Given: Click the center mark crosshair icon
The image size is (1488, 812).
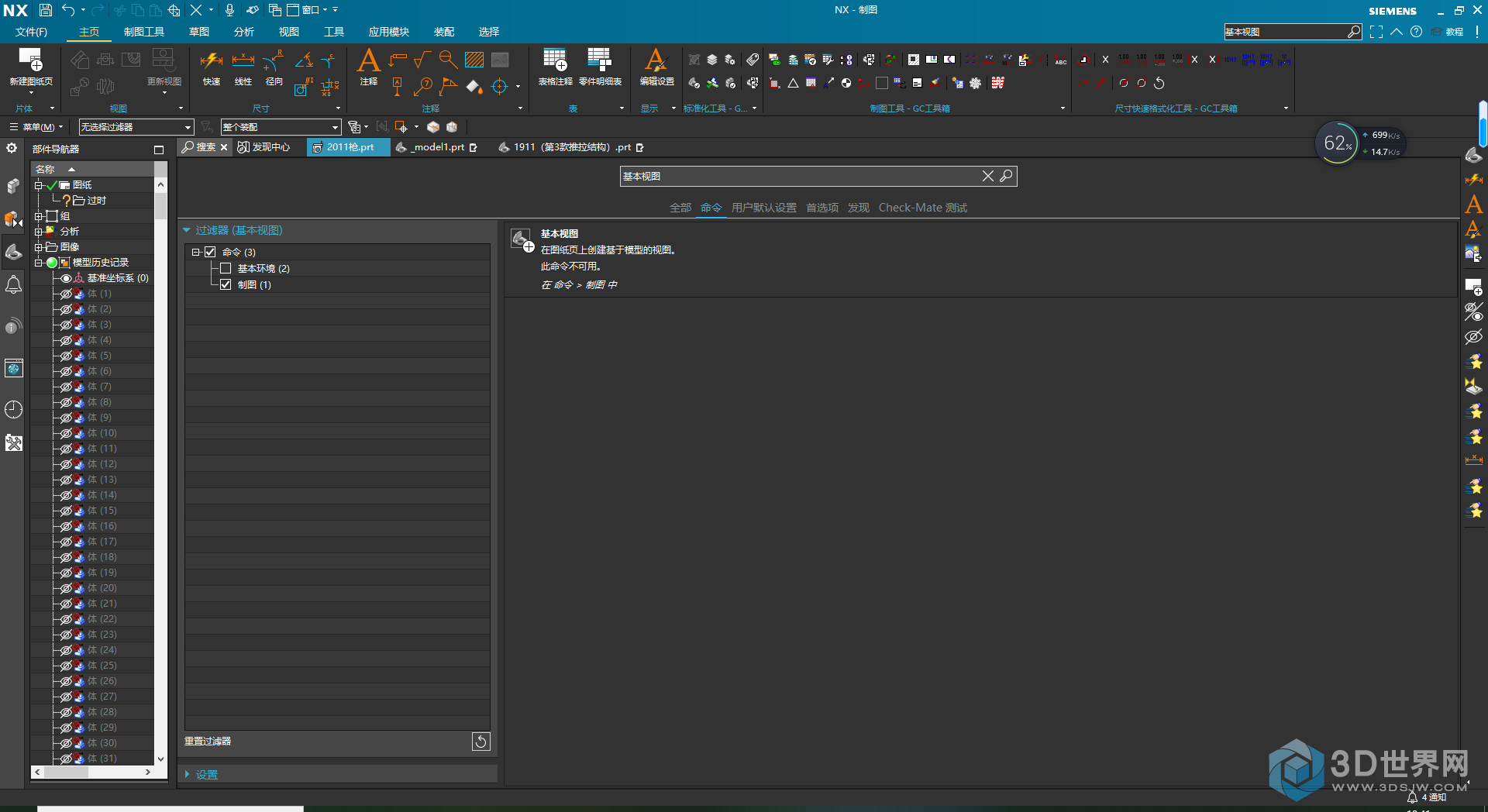Looking at the screenshot, I should click(500, 87).
